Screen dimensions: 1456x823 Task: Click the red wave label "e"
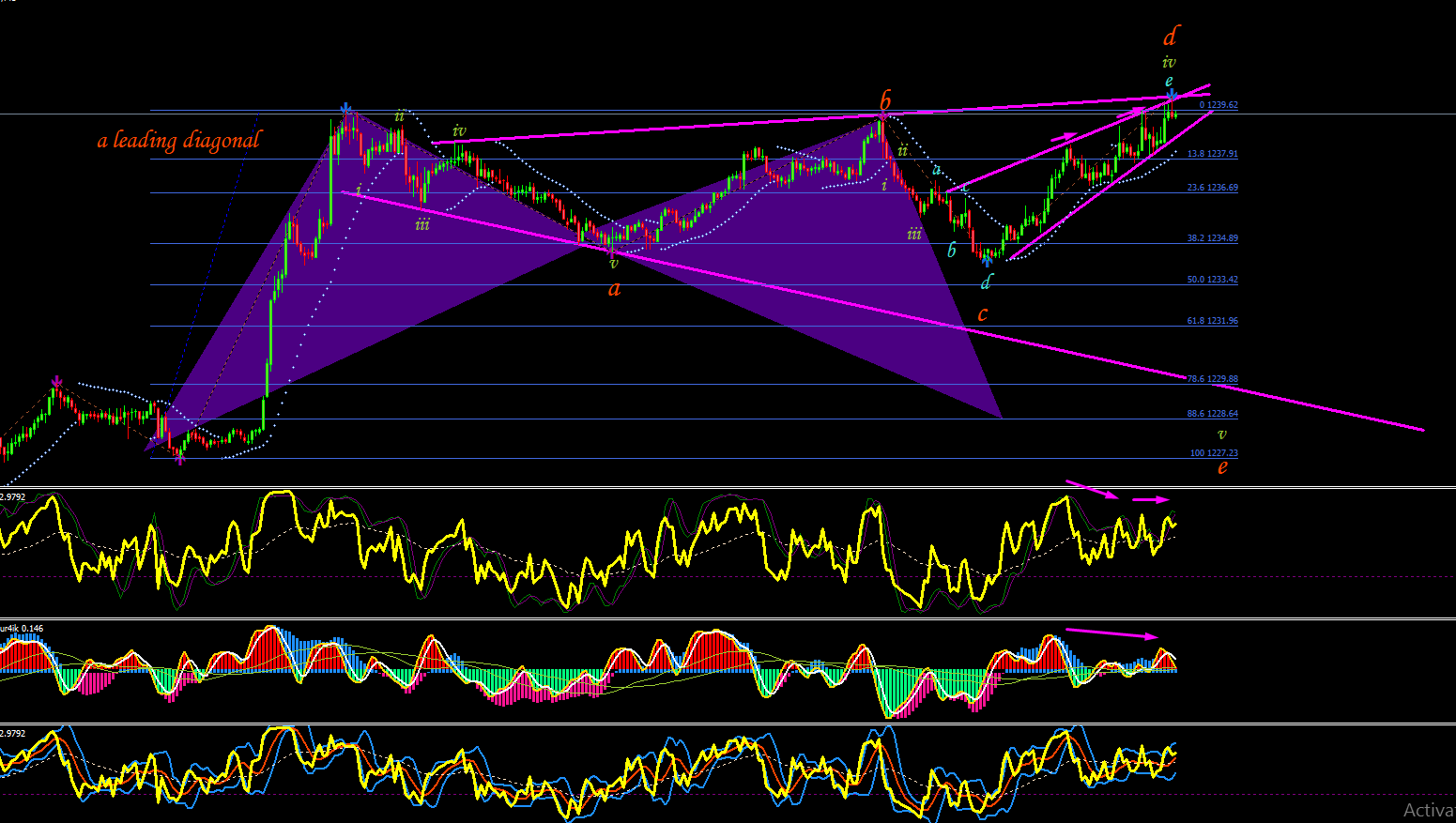point(1222,467)
